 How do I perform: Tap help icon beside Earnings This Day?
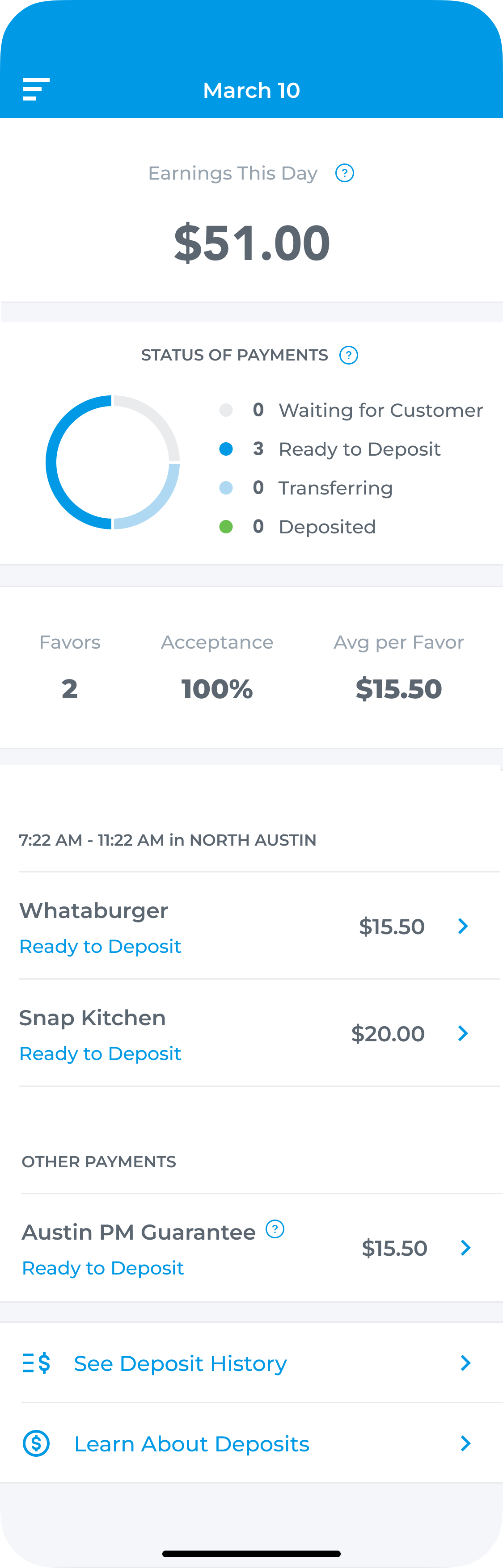(345, 173)
